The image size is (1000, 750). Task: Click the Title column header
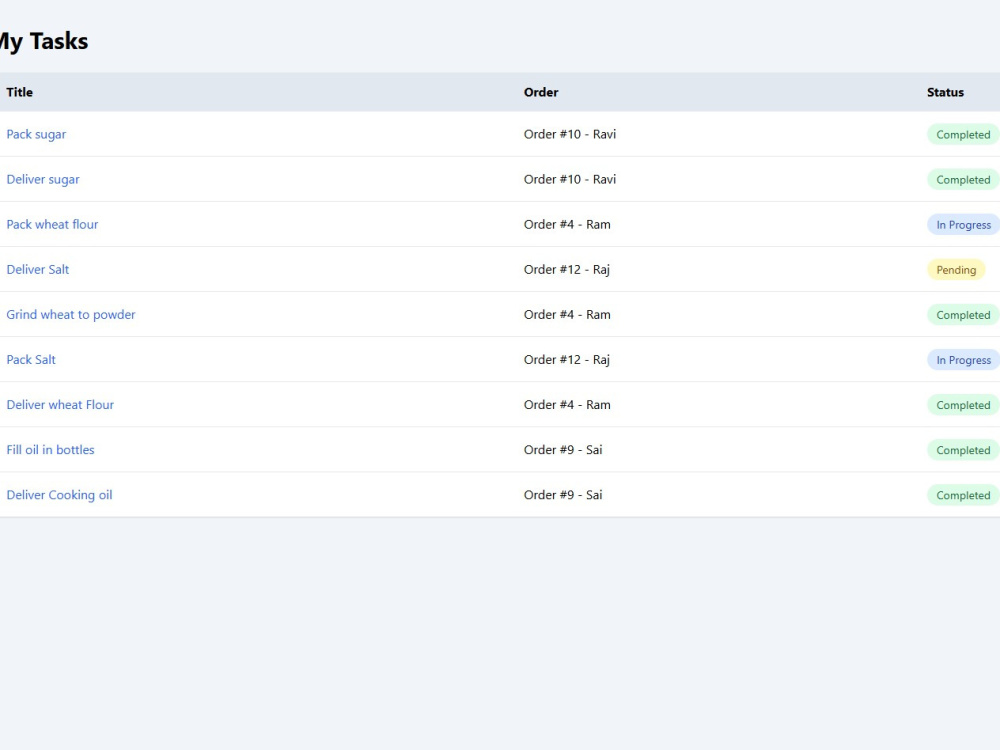[x=20, y=92]
